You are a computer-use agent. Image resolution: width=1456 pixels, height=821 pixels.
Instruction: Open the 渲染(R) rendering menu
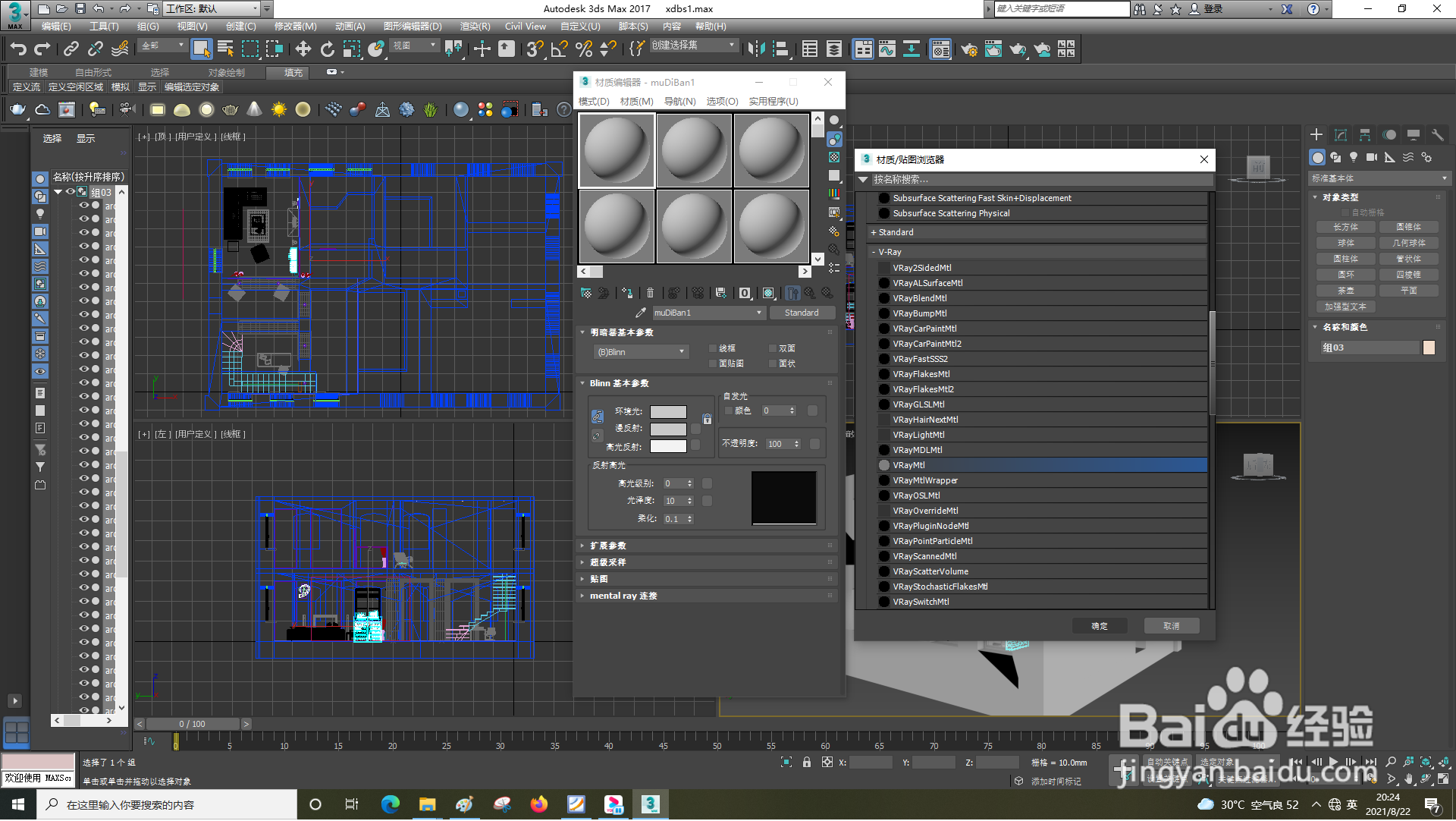[x=475, y=27]
